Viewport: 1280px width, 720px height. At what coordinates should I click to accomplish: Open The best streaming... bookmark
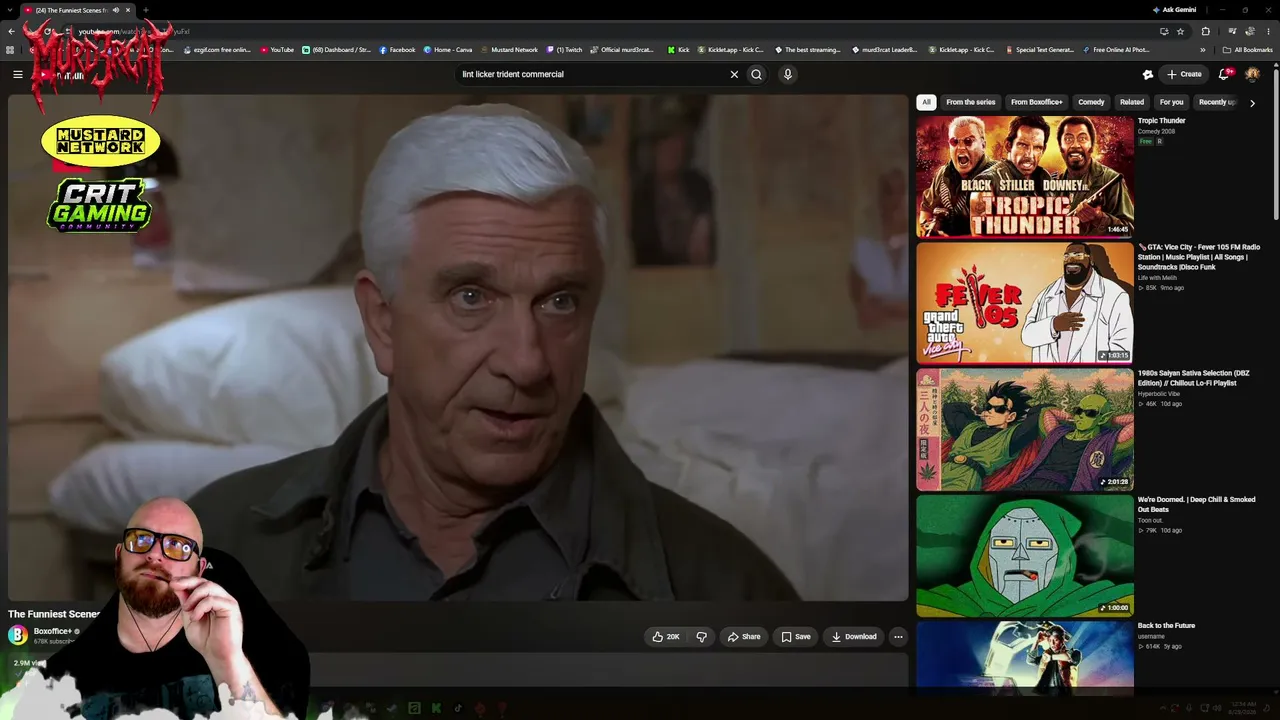coord(807,50)
